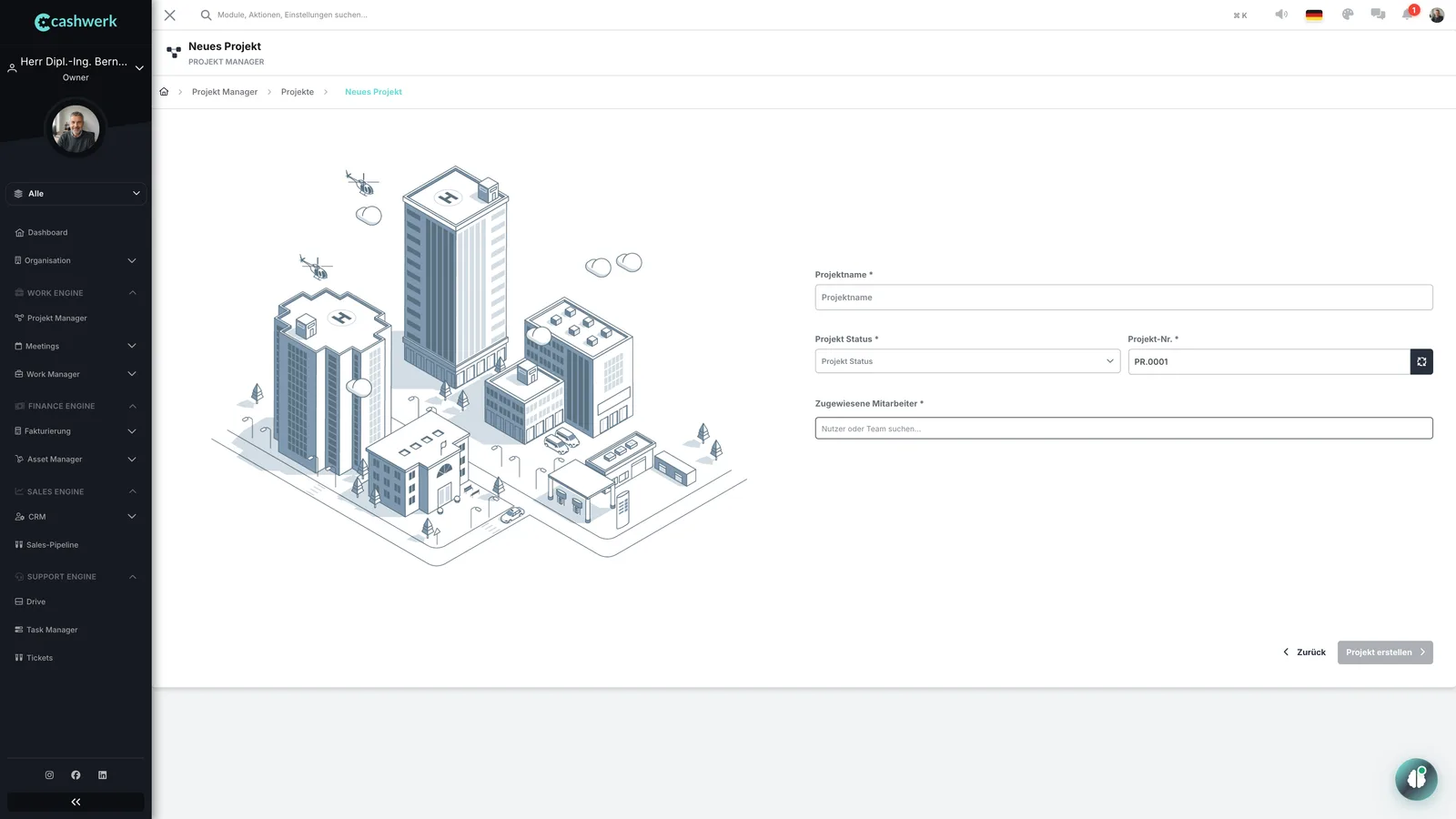This screenshot has height=819, width=1456.
Task: Close the panel with the X icon
Action: pos(169,15)
